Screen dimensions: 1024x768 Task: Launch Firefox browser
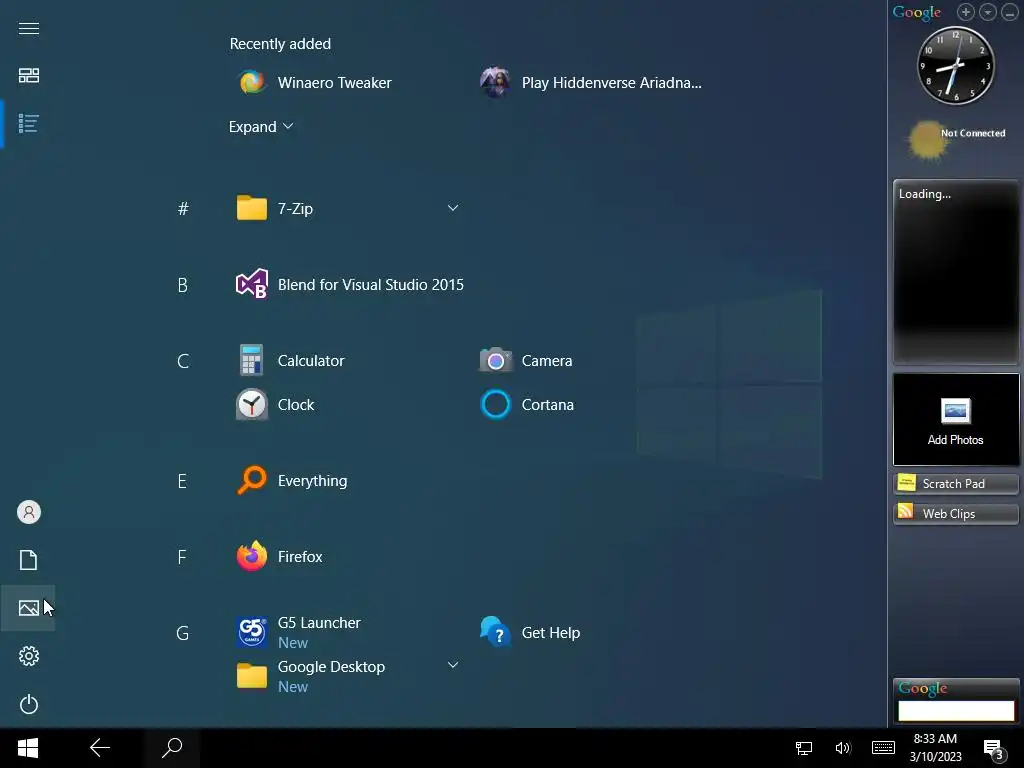coord(279,556)
